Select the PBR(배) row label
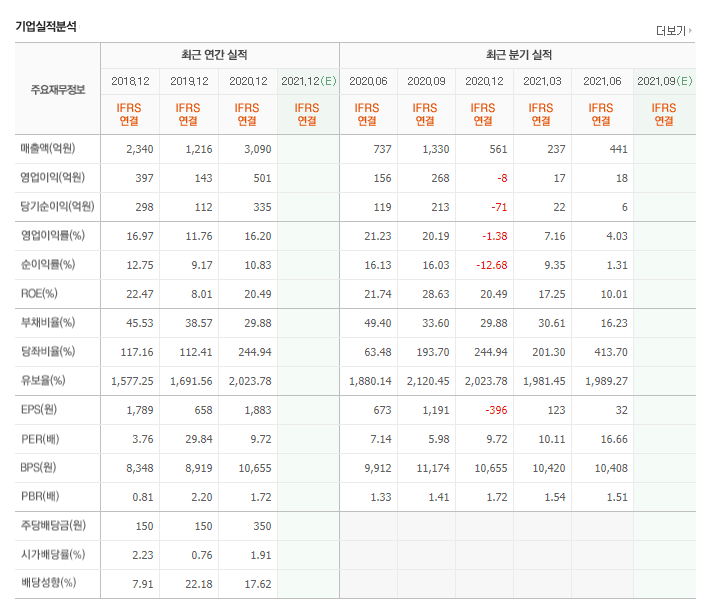 [40, 496]
